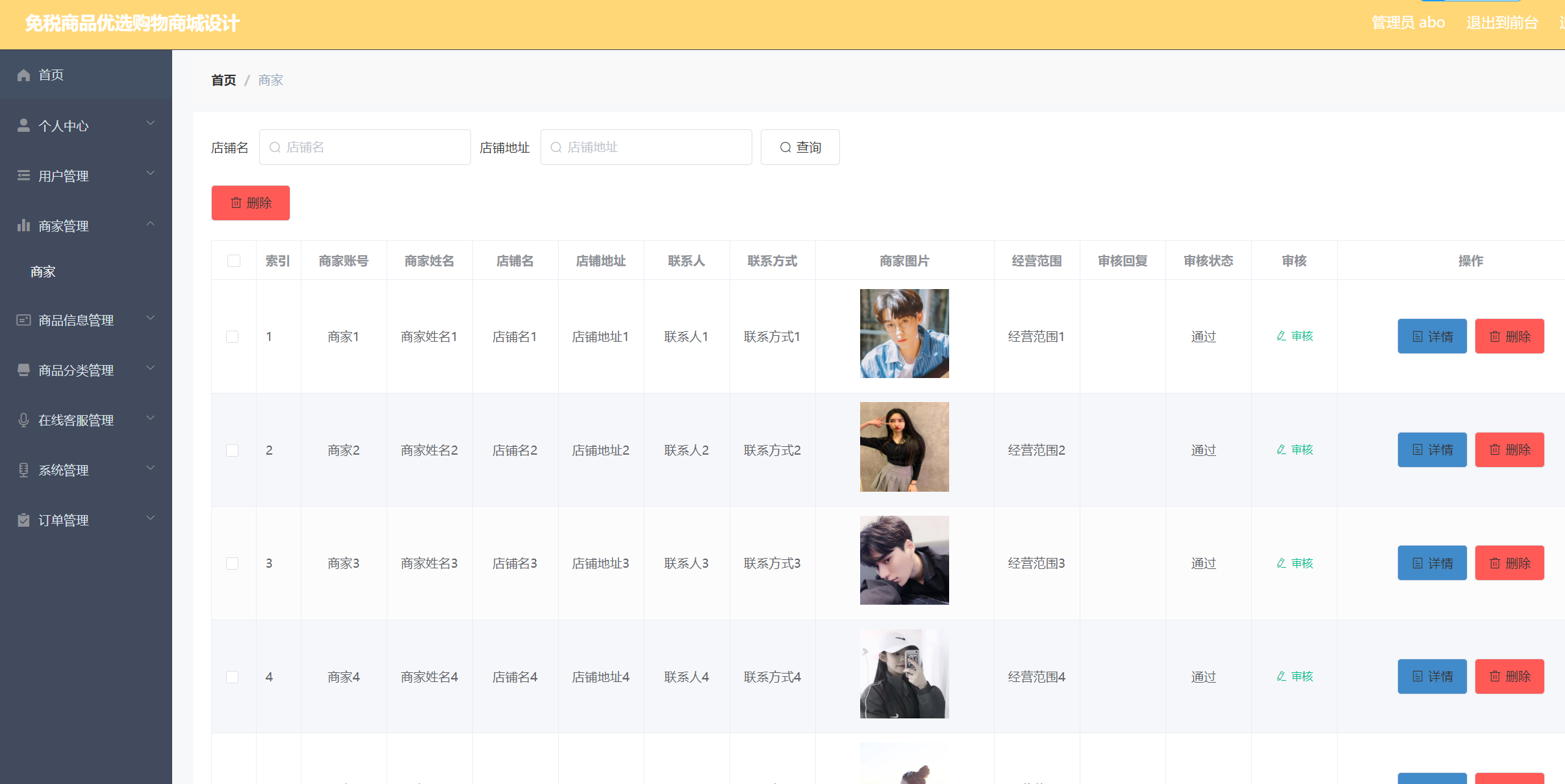The width and height of the screenshot is (1565, 784).
Task: Open the 商家 submenu item
Action: click(43, 272)
